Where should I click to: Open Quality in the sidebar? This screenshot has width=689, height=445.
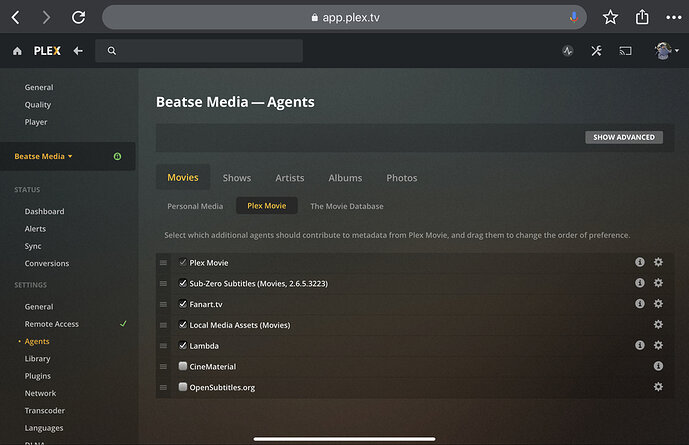pos(38,105)
